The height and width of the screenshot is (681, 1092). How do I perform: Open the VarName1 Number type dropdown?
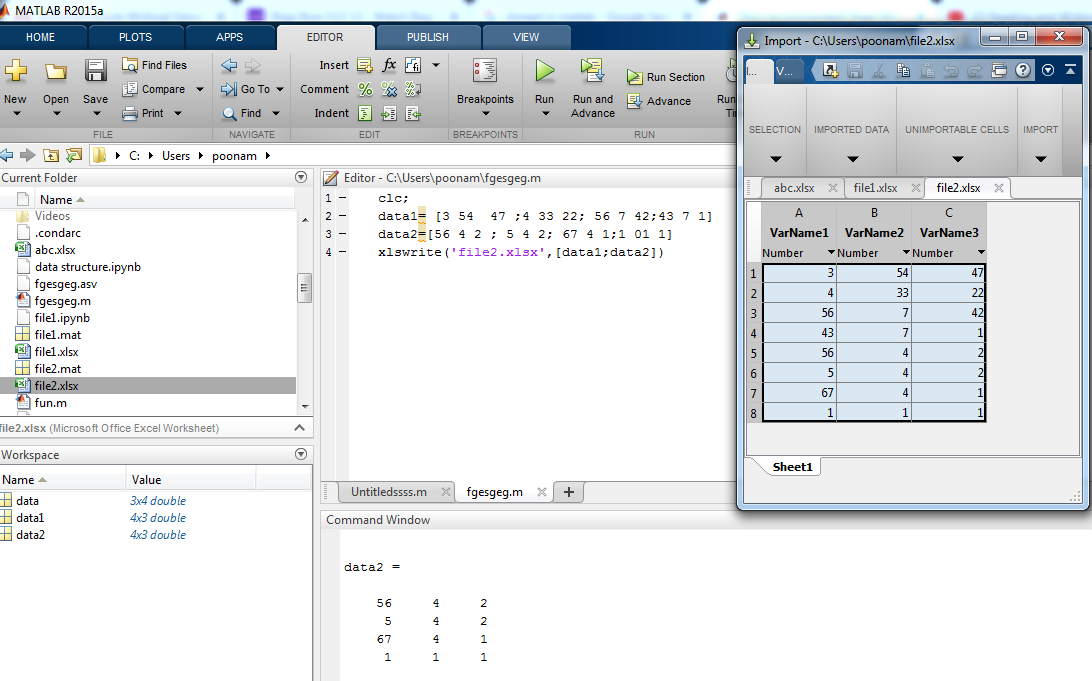(831, 253)
